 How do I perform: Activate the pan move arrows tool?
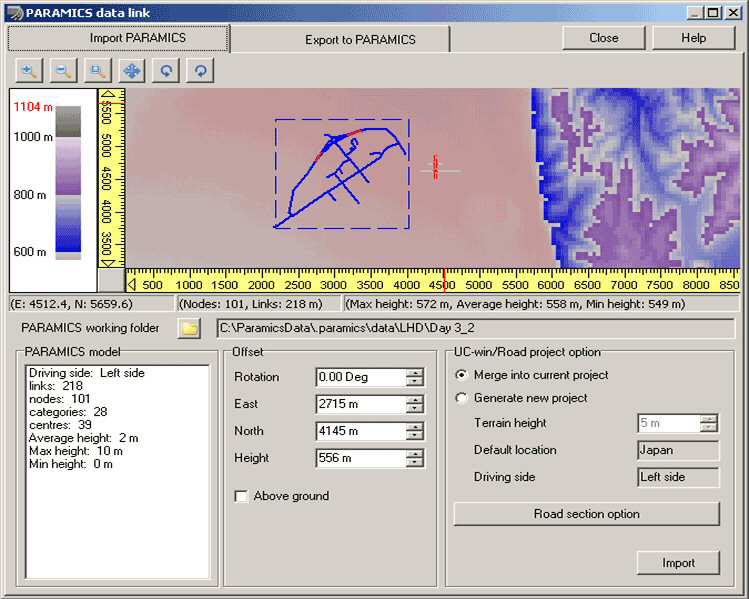(x=131, y=71)
